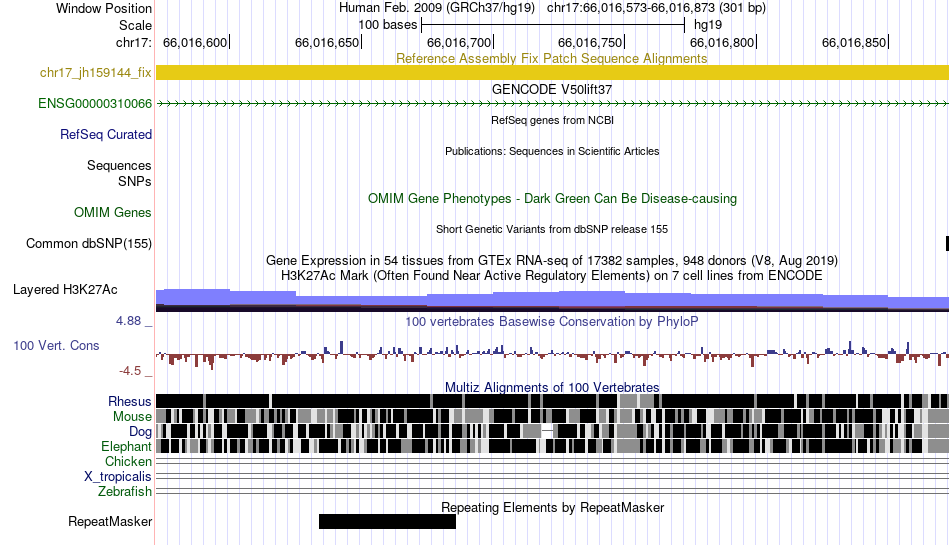Viewport: 950px width, 545px height.
Task: Click the hg19 scale label
Action: 708,25
